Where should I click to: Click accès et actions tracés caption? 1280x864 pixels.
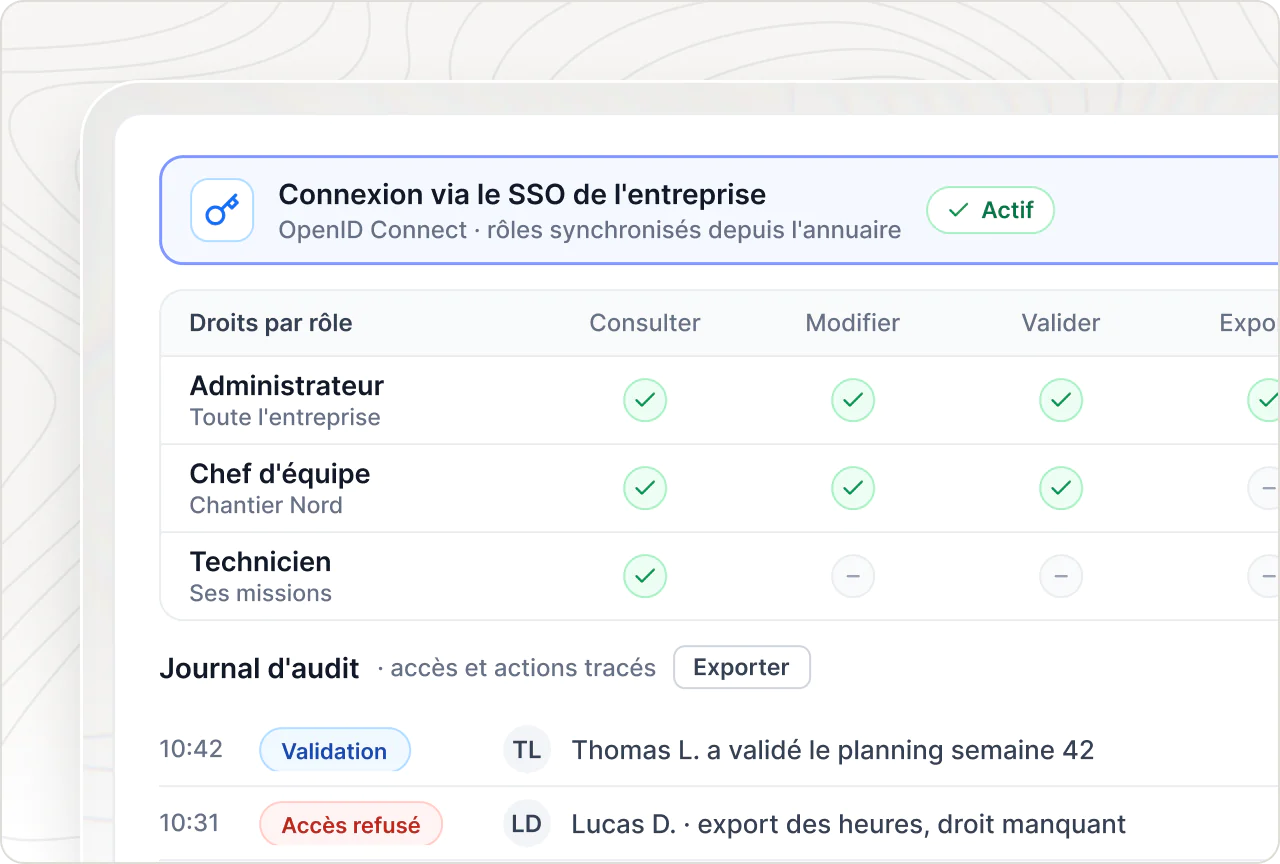click(x=523, y=668)
